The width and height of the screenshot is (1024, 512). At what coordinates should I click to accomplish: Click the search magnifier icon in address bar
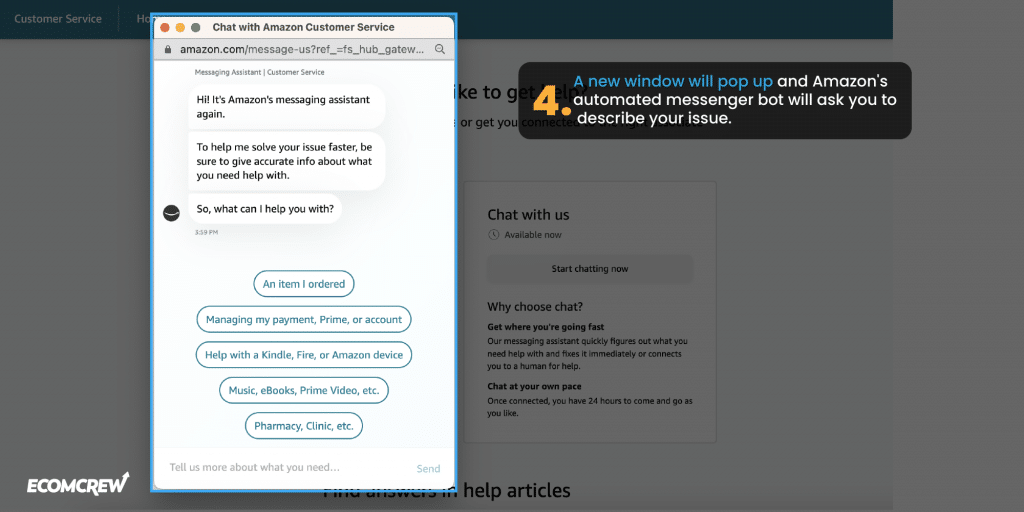pyautogui.click(x=440, y=49)
